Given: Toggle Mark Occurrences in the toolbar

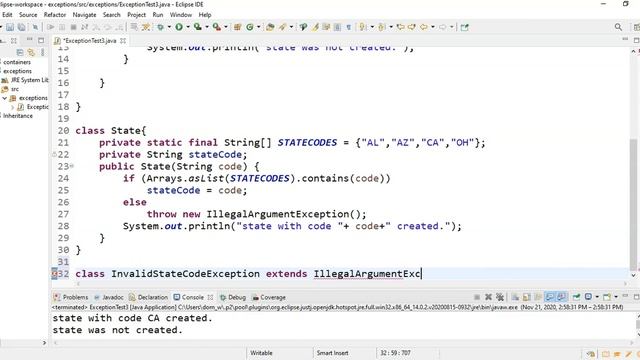Looking at the screenshot, I should point(315,27).
